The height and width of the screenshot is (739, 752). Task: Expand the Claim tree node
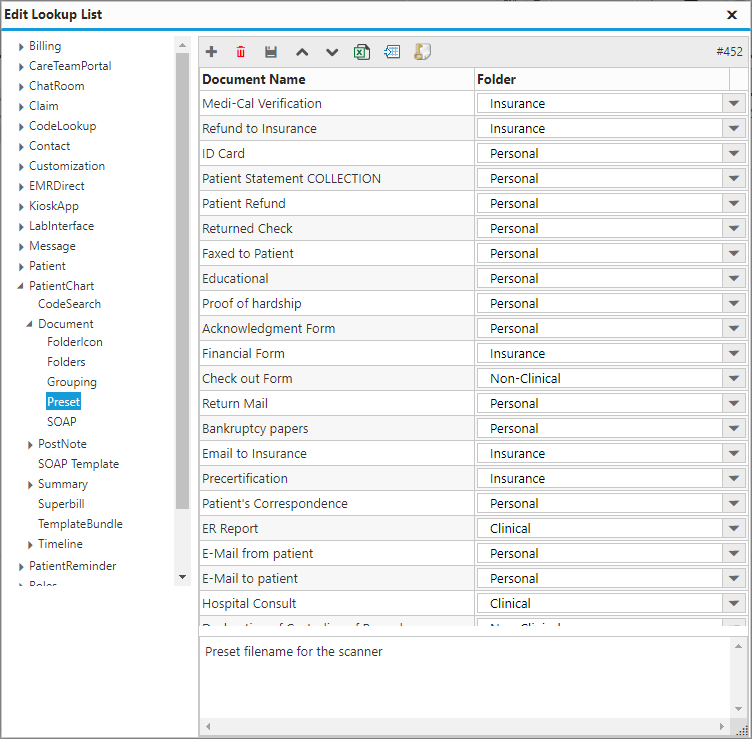[x=21, y=107]
